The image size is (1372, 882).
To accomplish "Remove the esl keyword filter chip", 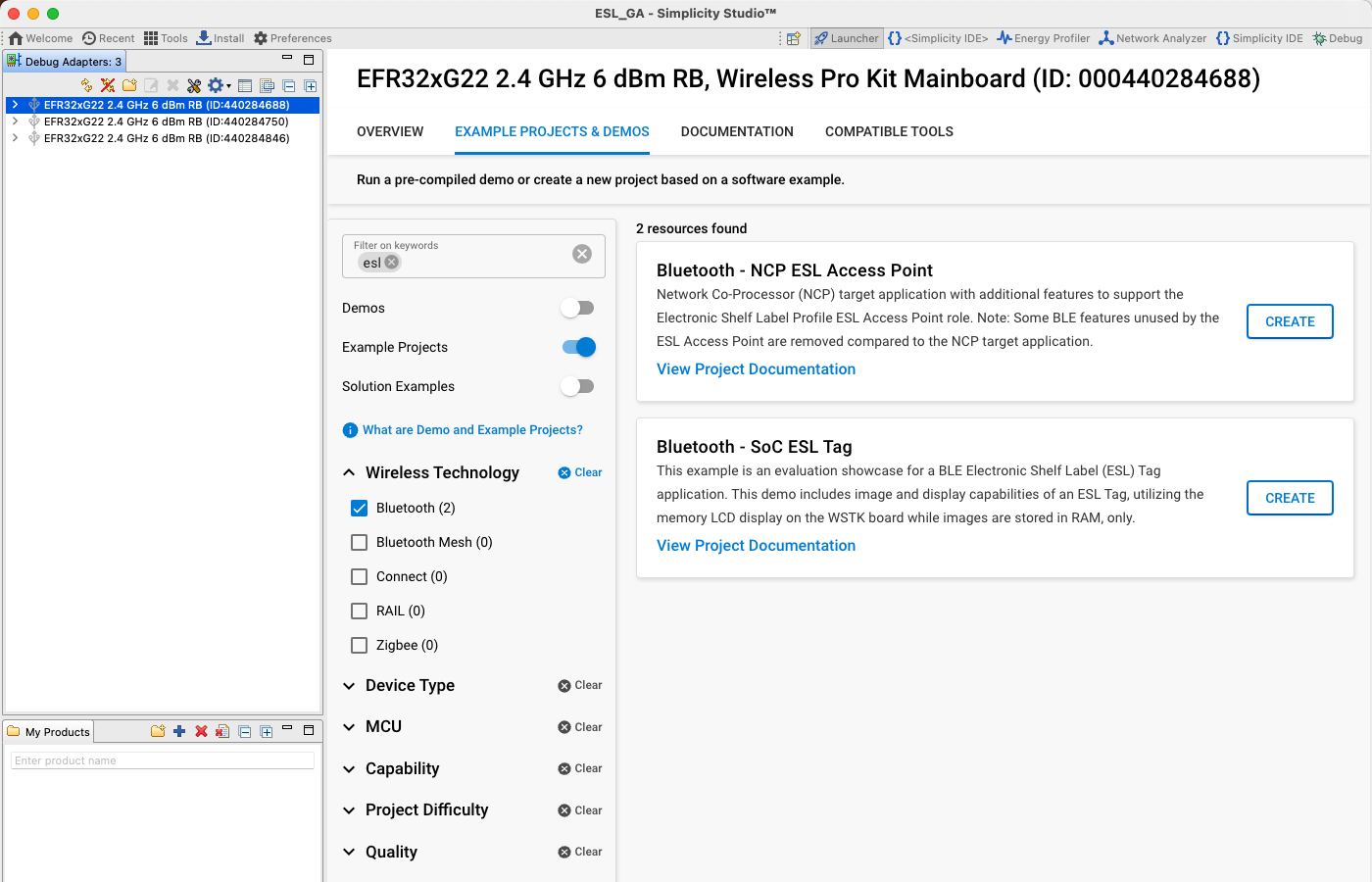I will tap(391, 262).
